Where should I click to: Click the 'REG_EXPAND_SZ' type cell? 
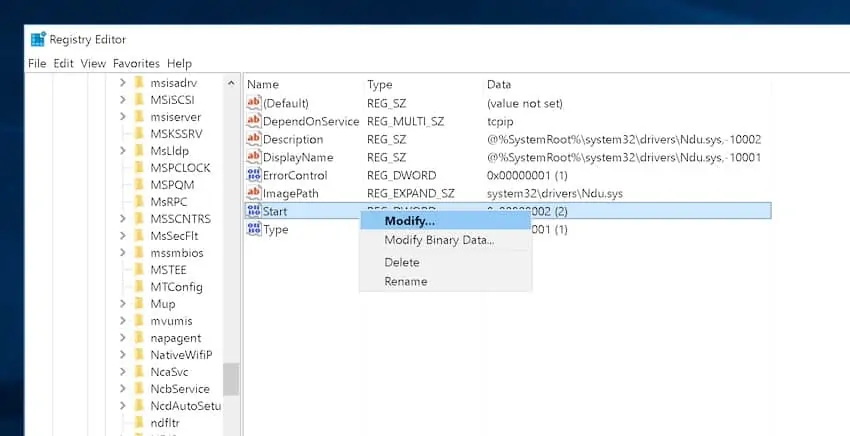(410, 193)
